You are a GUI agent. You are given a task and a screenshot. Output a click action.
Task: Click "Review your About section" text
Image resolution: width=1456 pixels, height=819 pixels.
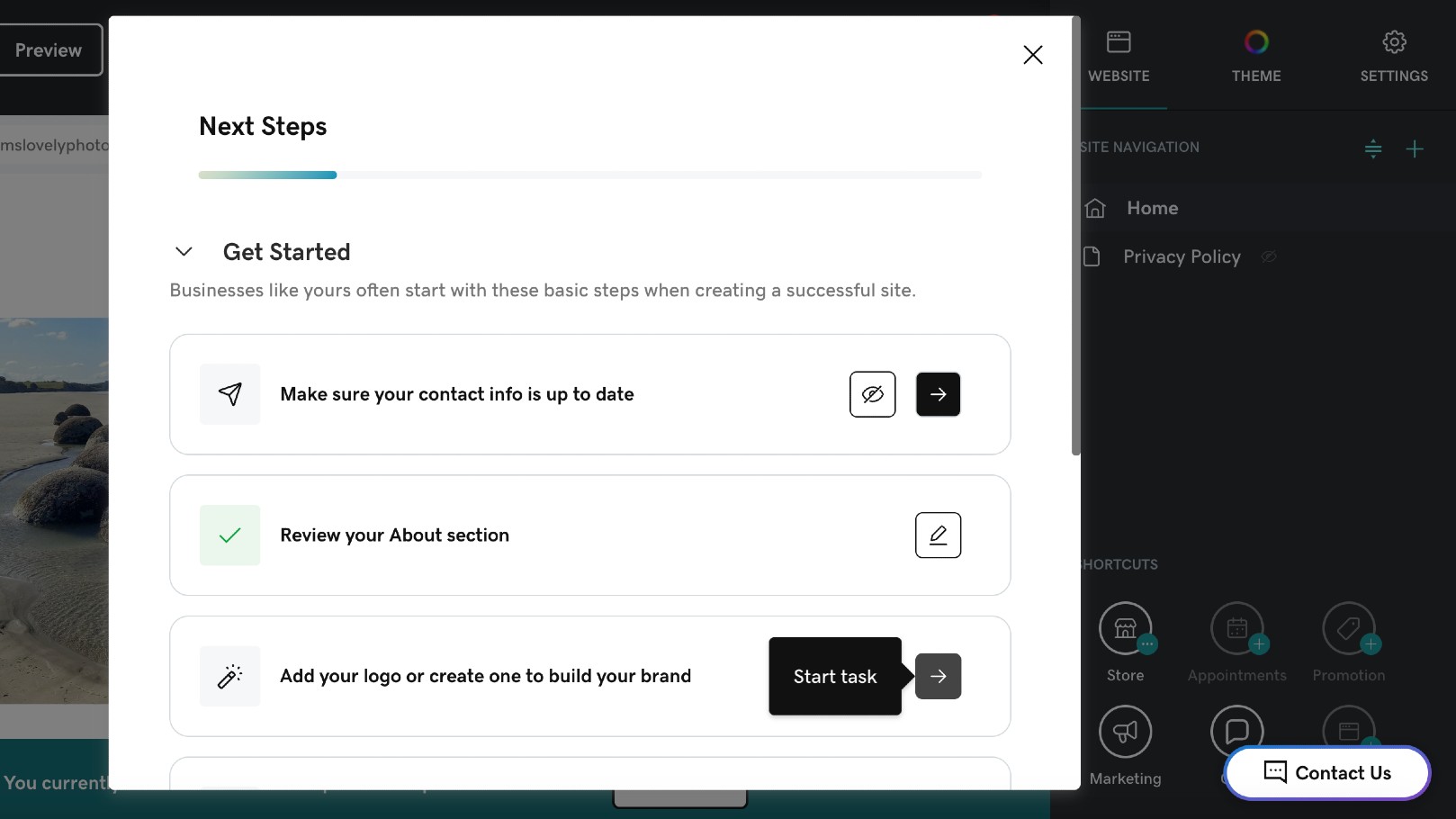pyautogui.click(x=395, y=535)
